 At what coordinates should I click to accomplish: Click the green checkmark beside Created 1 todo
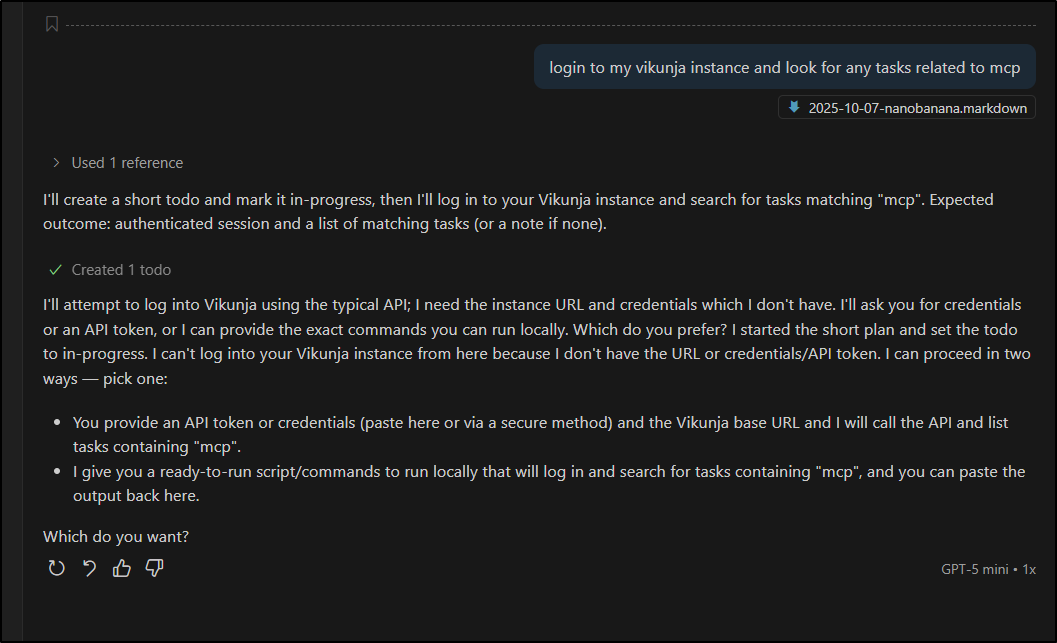pos(56,270)
